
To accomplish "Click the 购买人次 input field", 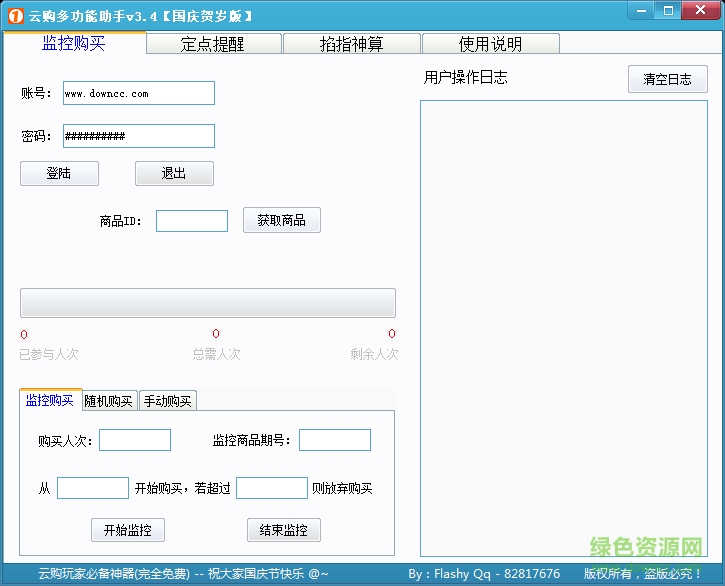I will (x=135, y=440).
